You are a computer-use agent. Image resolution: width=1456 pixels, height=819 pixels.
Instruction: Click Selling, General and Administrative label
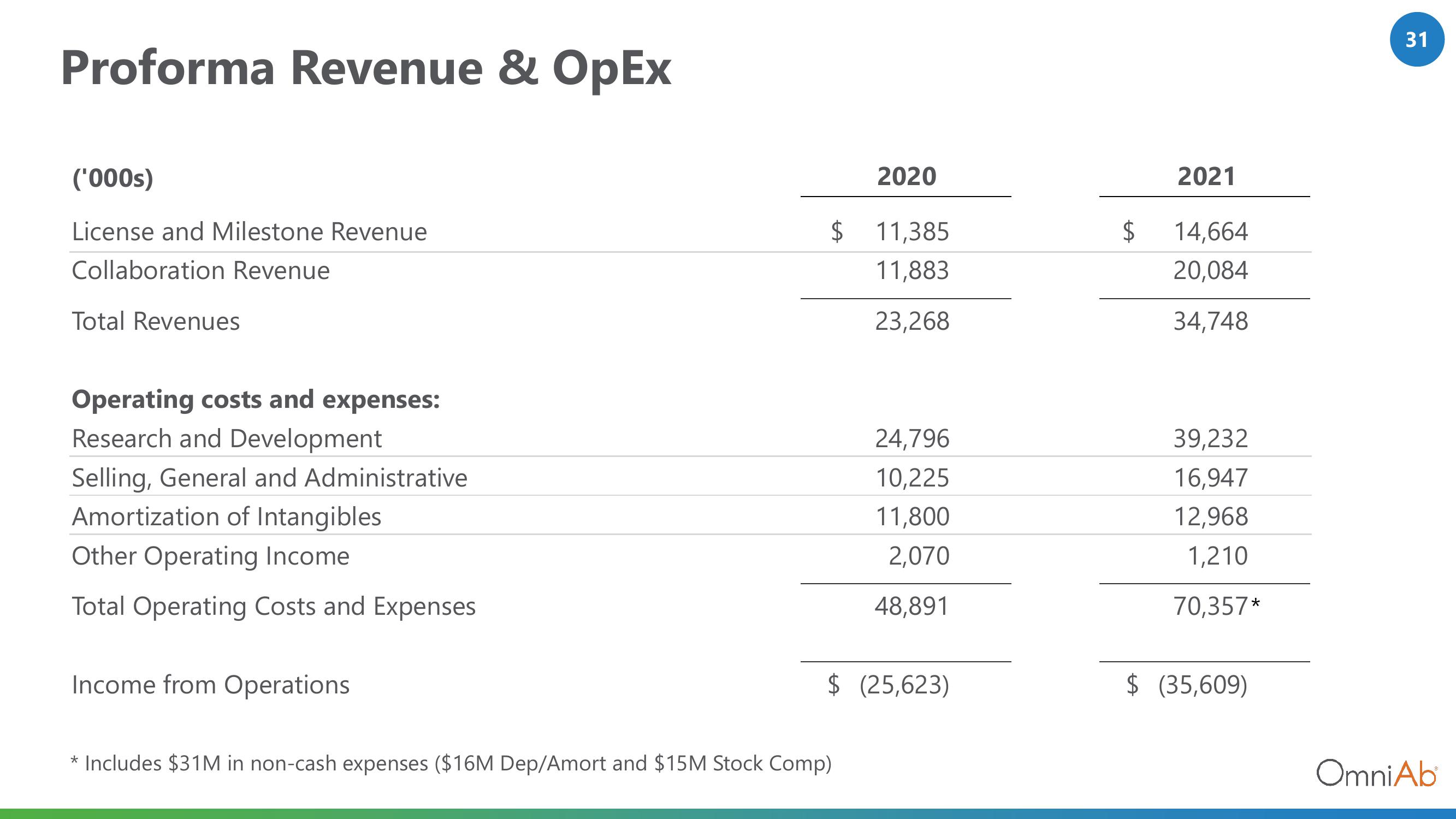(270, 478)
